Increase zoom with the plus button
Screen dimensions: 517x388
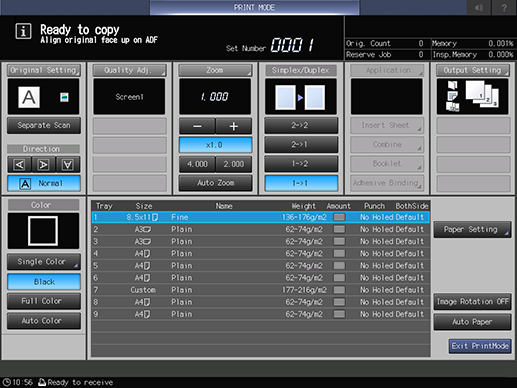tap(234, 126)
